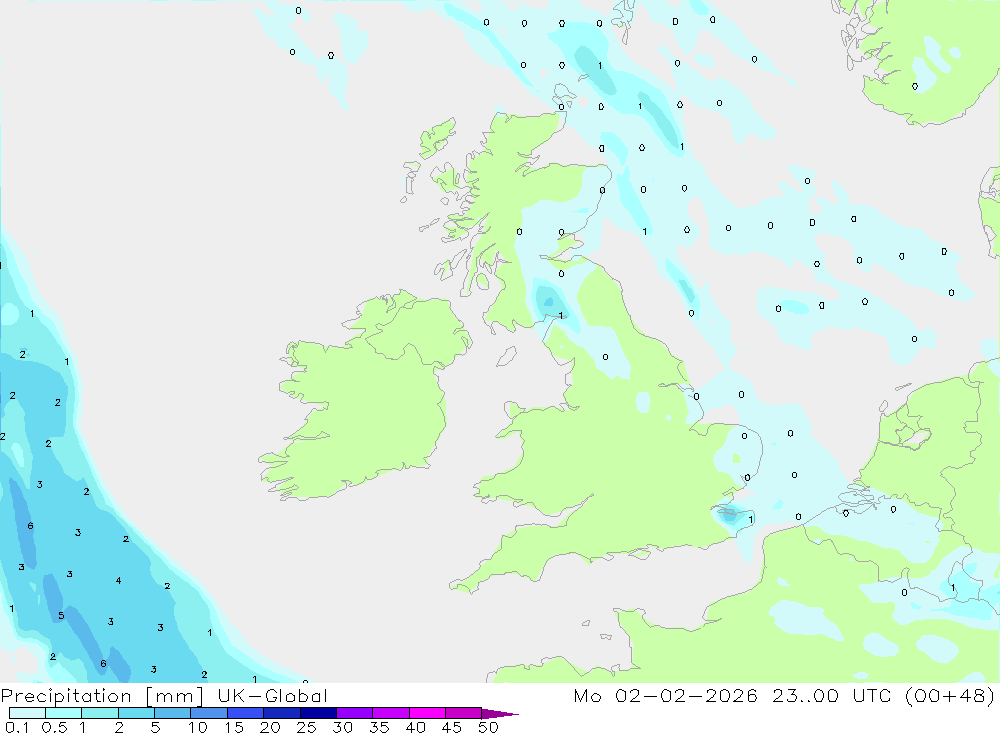1000x733 pixels.
Task: Click the '40' legend scale label
Action: [415, 727]
